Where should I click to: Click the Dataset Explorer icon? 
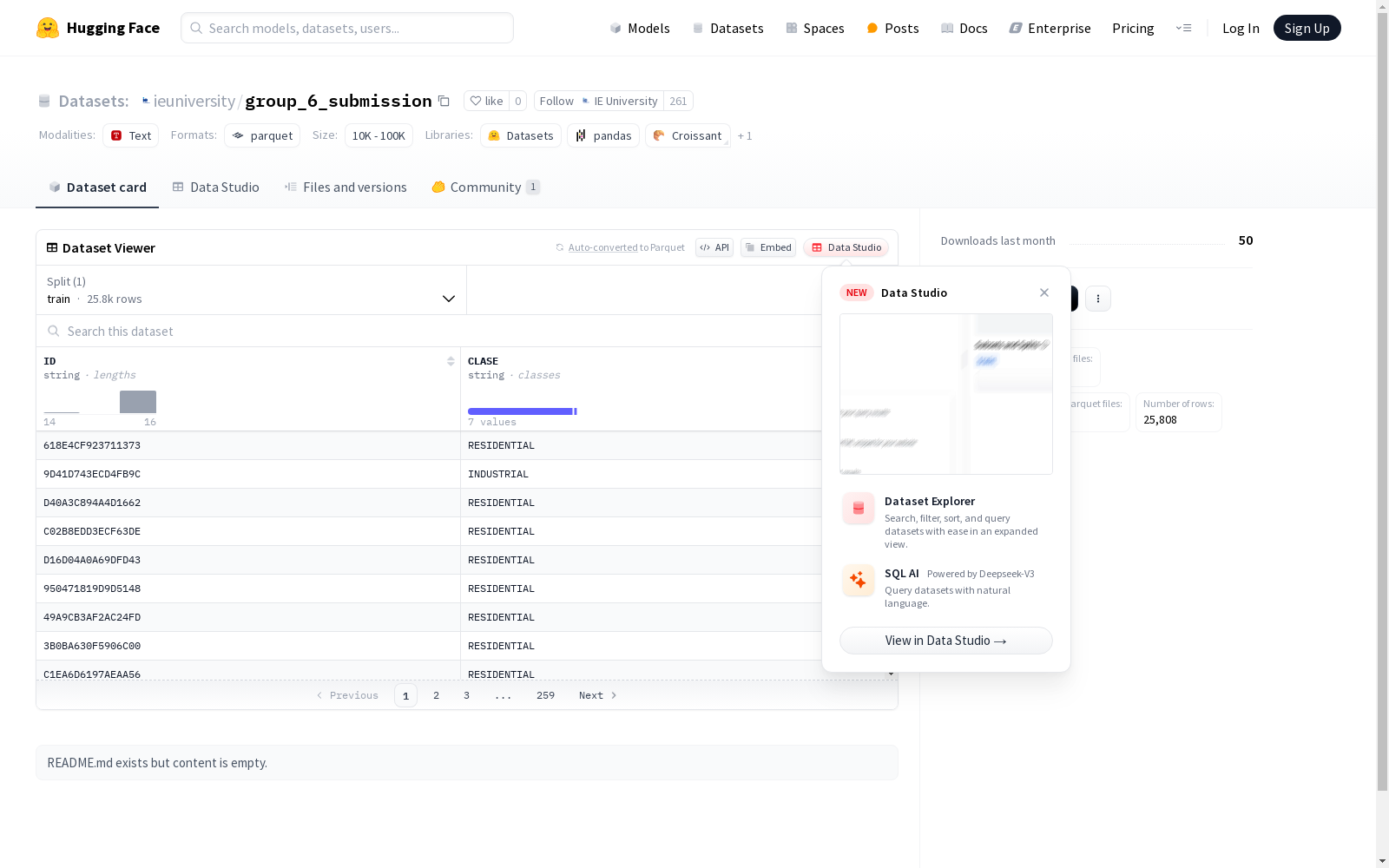click(859, 509)
